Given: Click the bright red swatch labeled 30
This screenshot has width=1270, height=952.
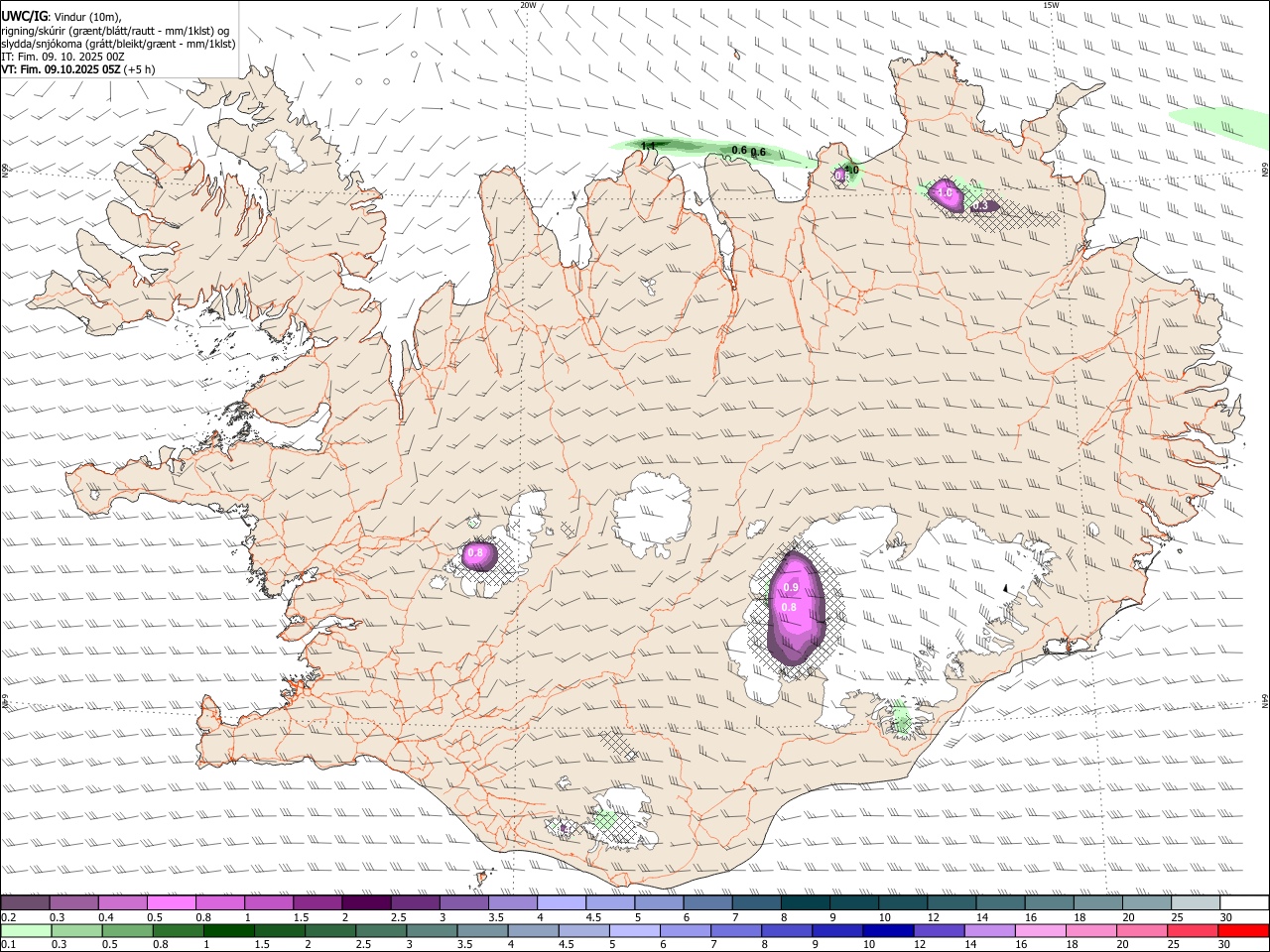Looking at the screenshot, I should 1243,930.
